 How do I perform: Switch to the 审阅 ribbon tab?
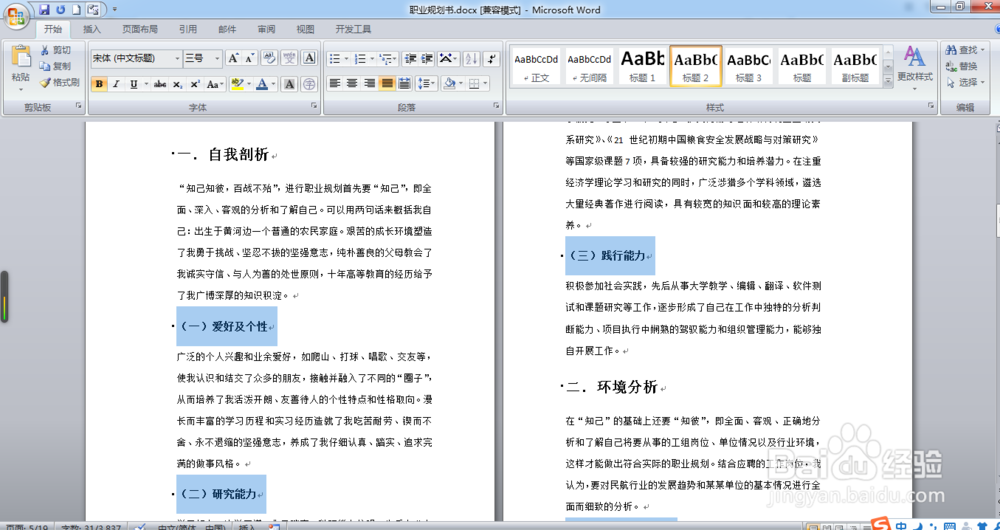point(267,29)
